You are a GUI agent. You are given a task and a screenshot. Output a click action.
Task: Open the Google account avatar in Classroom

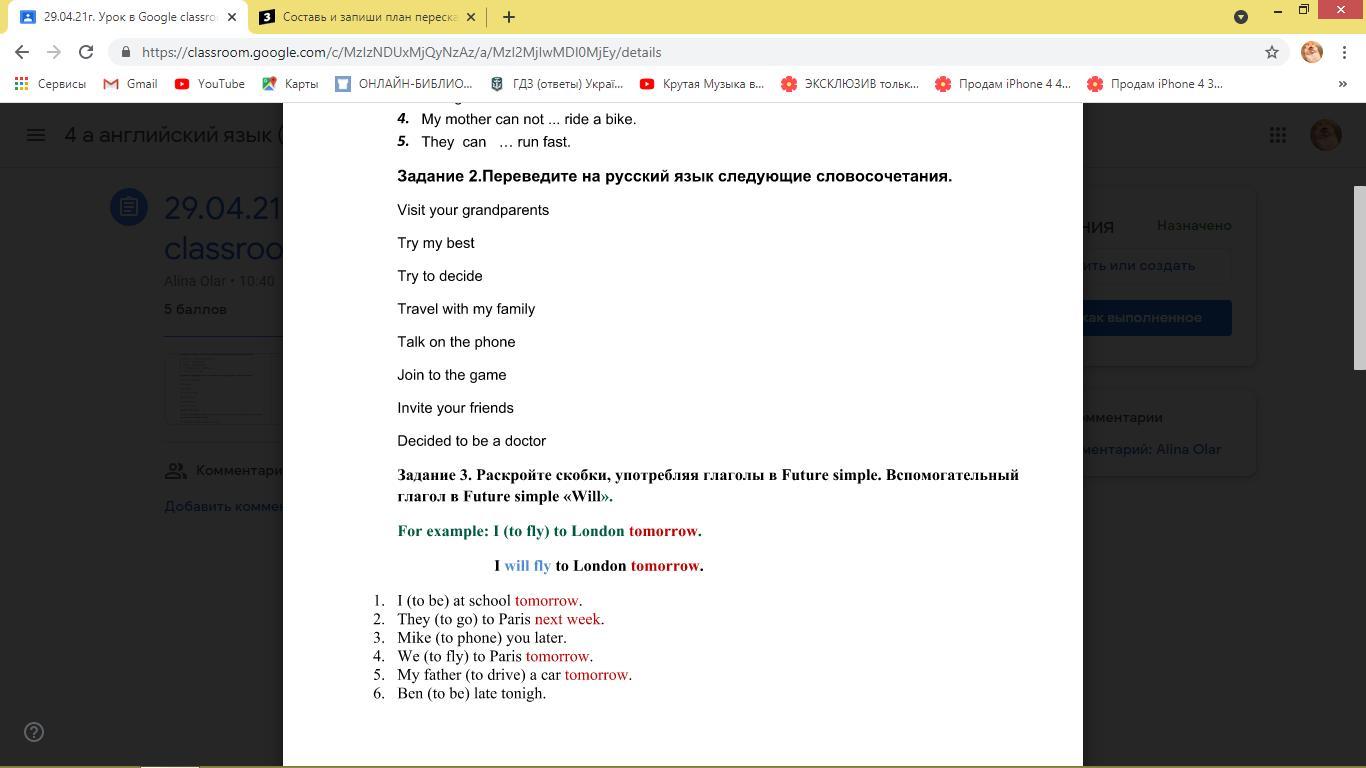[1326, 135]
